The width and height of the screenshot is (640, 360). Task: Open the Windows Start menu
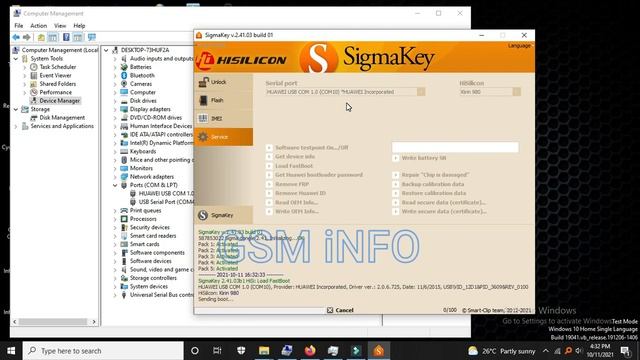pyautogui.click(x=11, y=351)
